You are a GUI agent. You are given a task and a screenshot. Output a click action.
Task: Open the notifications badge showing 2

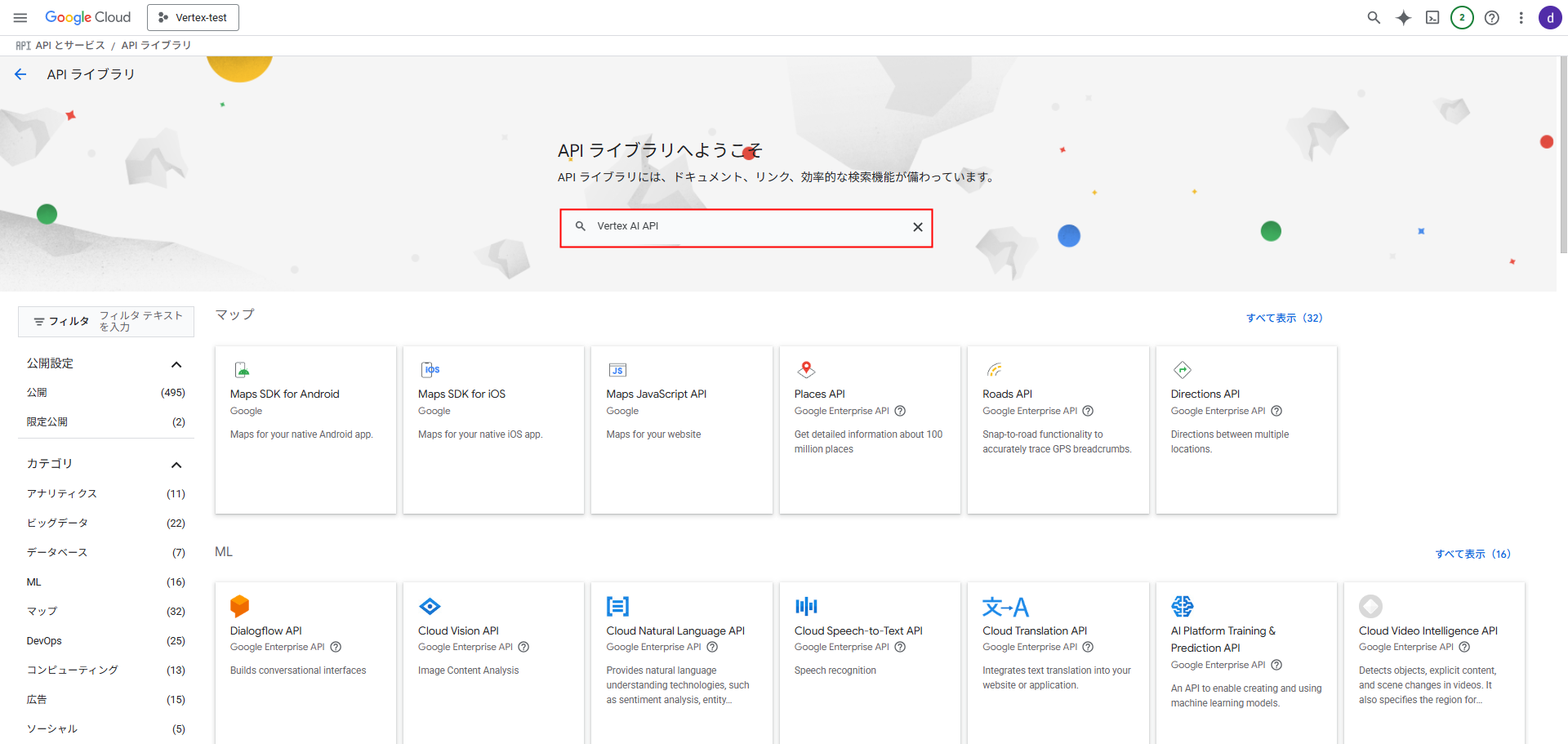(x=1462, y=18)
